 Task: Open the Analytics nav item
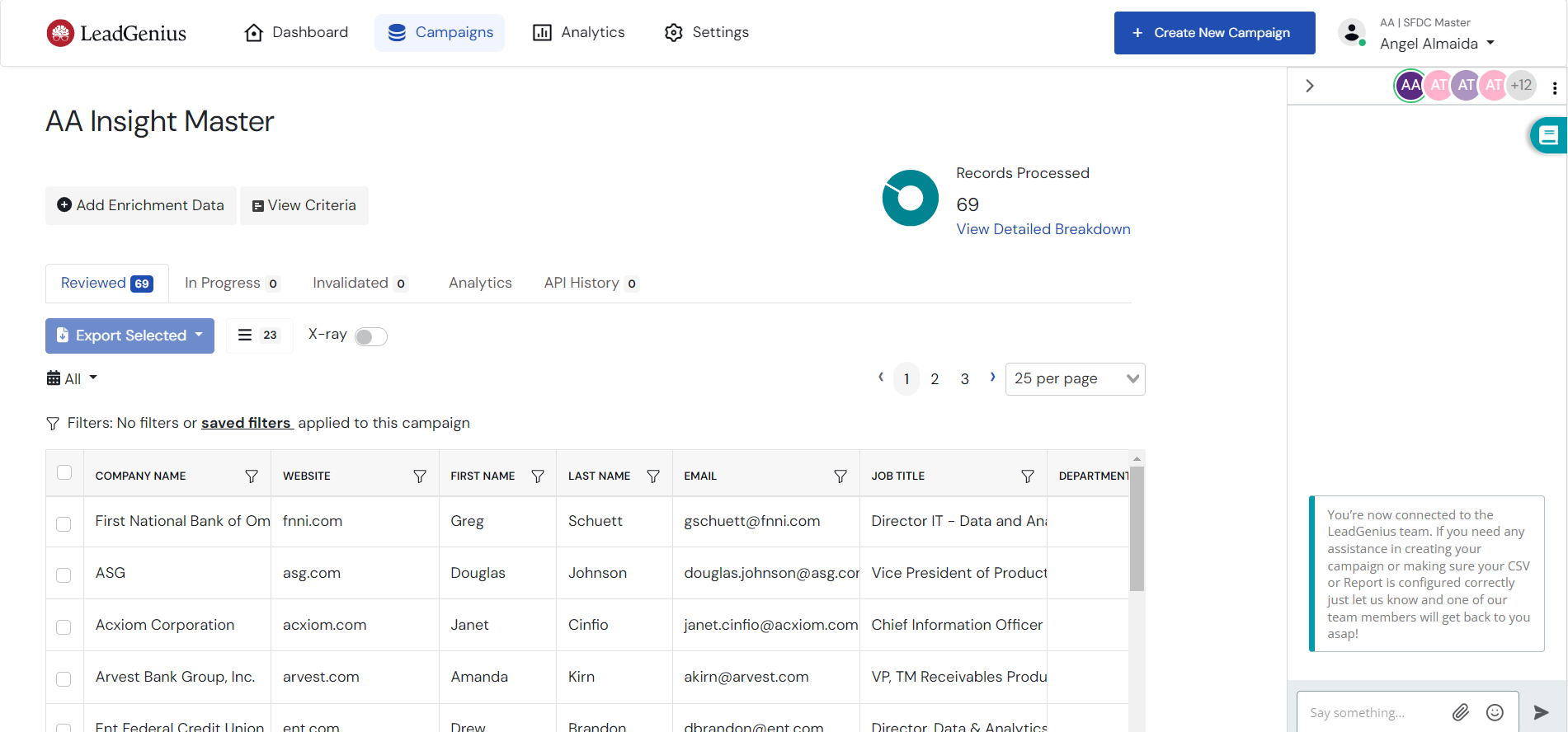(x=579, y=33)
